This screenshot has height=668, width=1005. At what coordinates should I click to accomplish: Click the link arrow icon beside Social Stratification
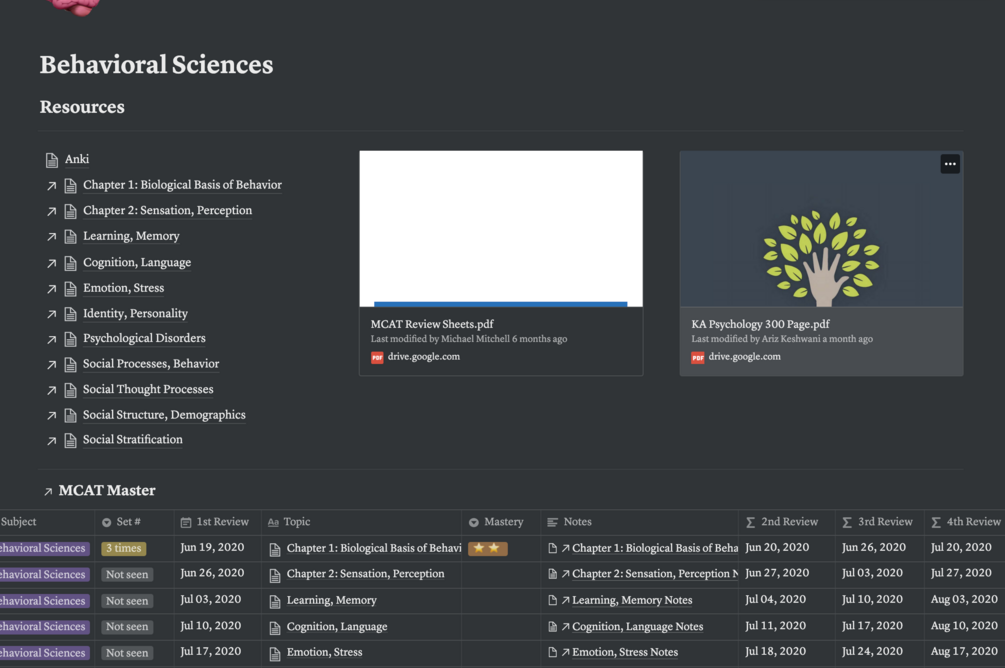51,440
